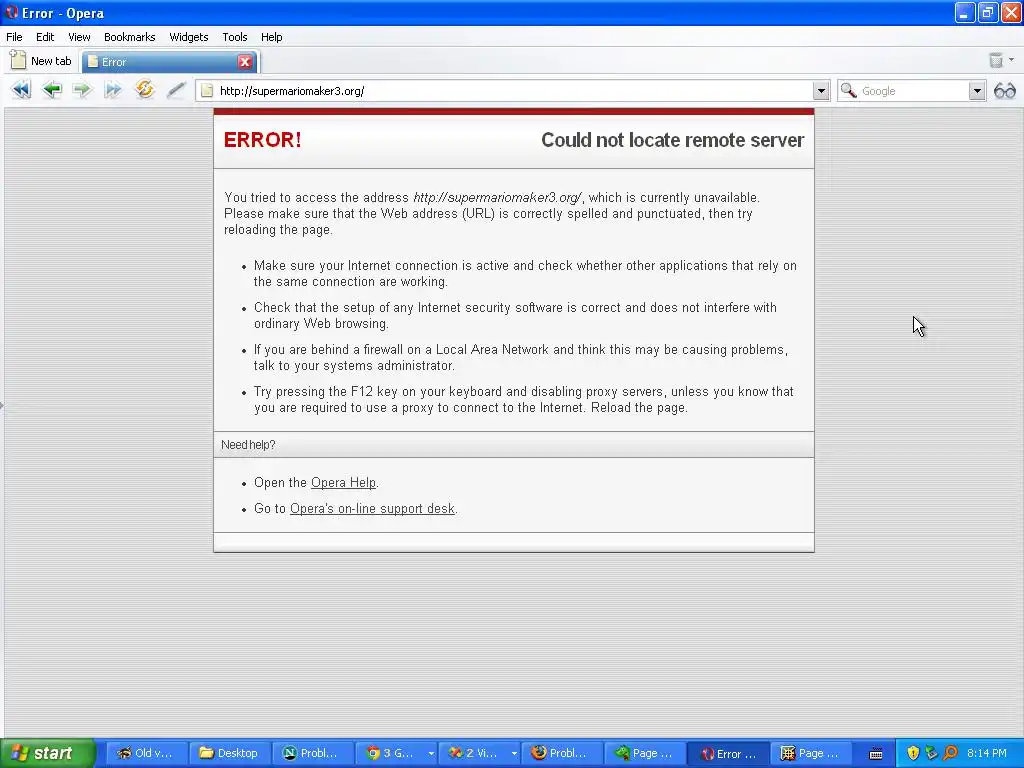Switch to Netscape 'Probl...' taskbar button
This screenshot has height=768, width=1024.
pyautogui.click(x=312, y=753)
